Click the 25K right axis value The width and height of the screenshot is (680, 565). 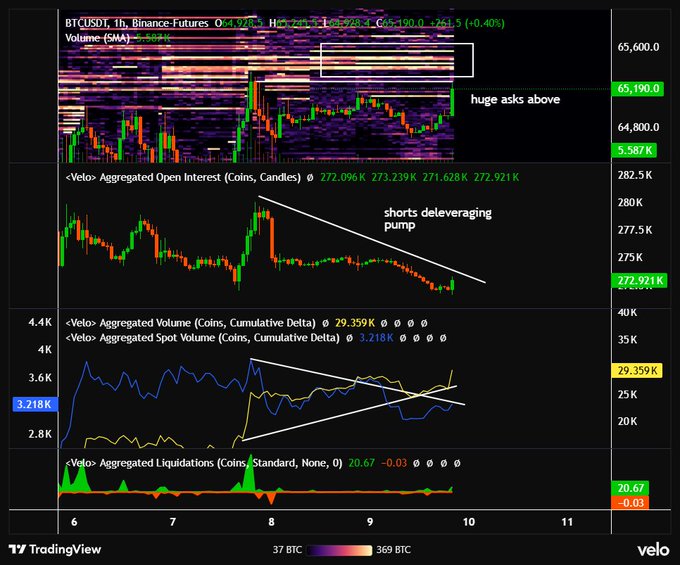(x=627, y=395)
